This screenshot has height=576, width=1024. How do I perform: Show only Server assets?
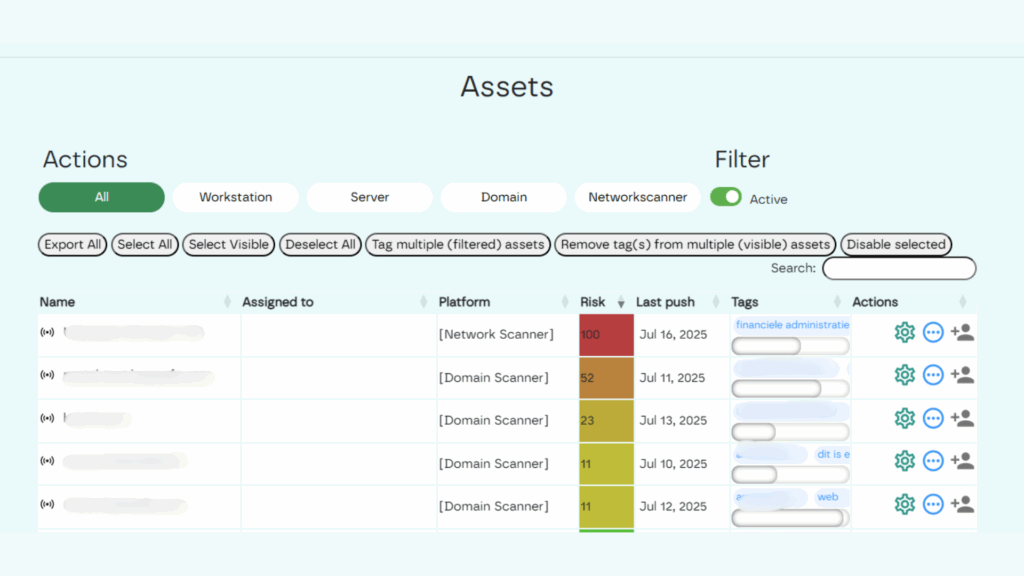369,197
